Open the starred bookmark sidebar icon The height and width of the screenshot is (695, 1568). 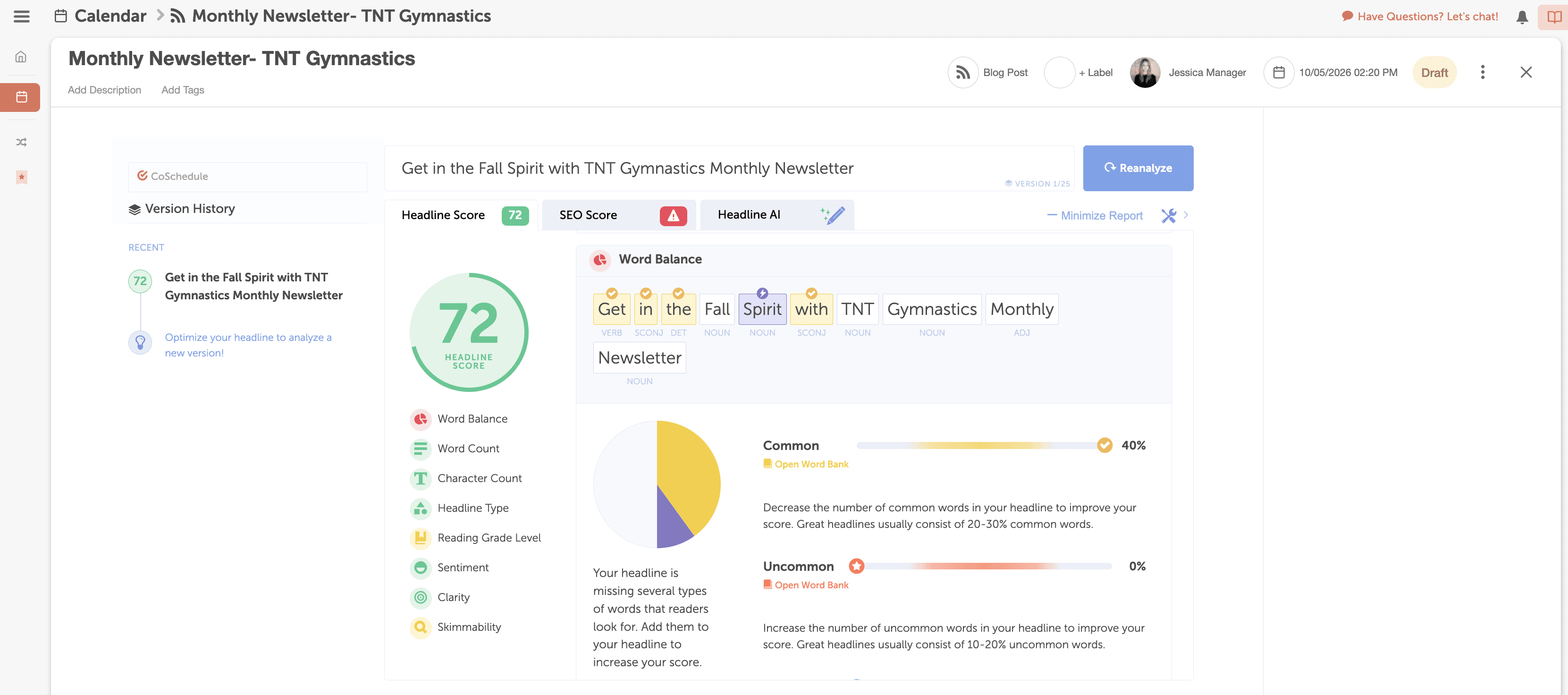click(x=21, y=177)
